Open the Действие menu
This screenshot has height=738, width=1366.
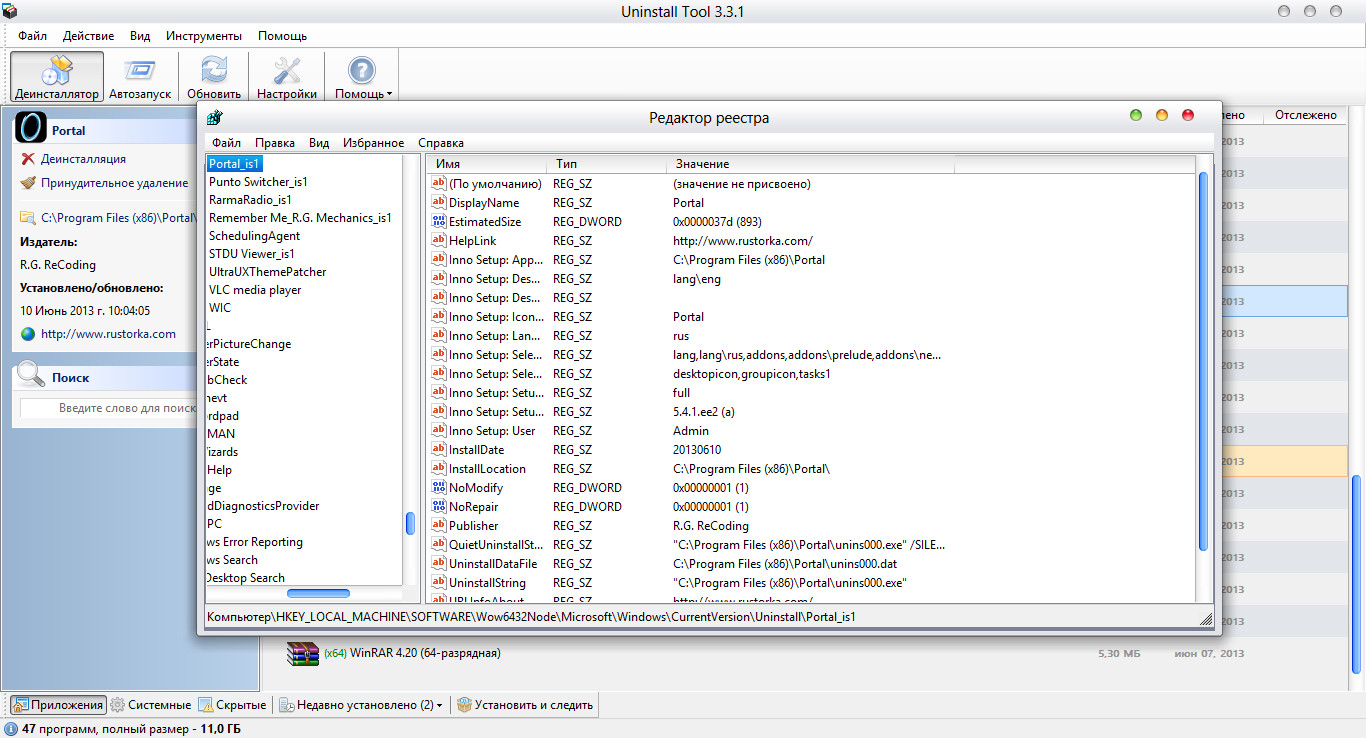[x=88, y=35]
